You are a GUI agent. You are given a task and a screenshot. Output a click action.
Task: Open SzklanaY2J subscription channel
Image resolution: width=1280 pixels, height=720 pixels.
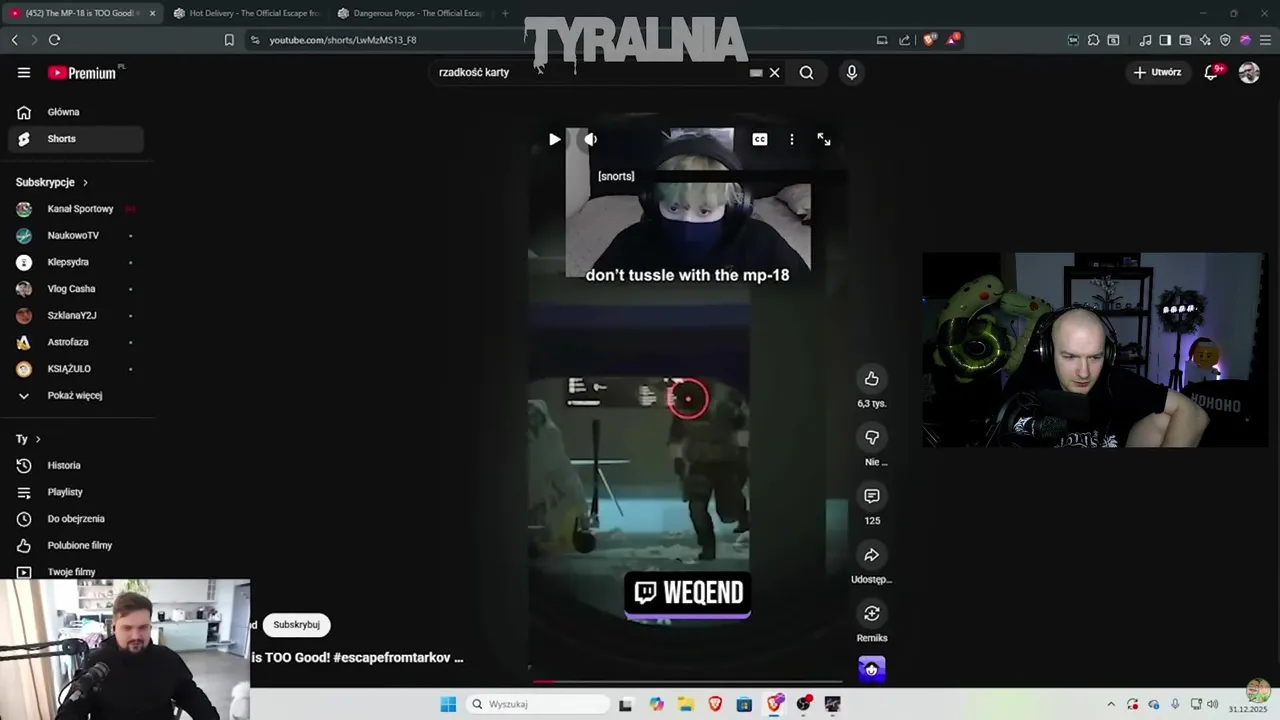pos(76,315)
